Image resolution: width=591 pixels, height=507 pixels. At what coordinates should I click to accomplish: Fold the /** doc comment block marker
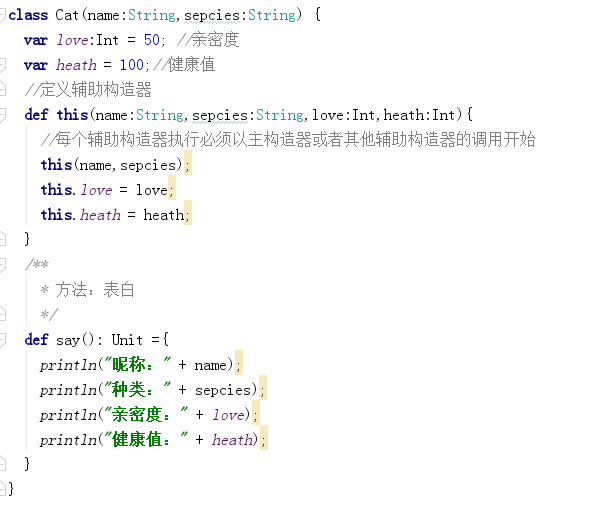3,265
